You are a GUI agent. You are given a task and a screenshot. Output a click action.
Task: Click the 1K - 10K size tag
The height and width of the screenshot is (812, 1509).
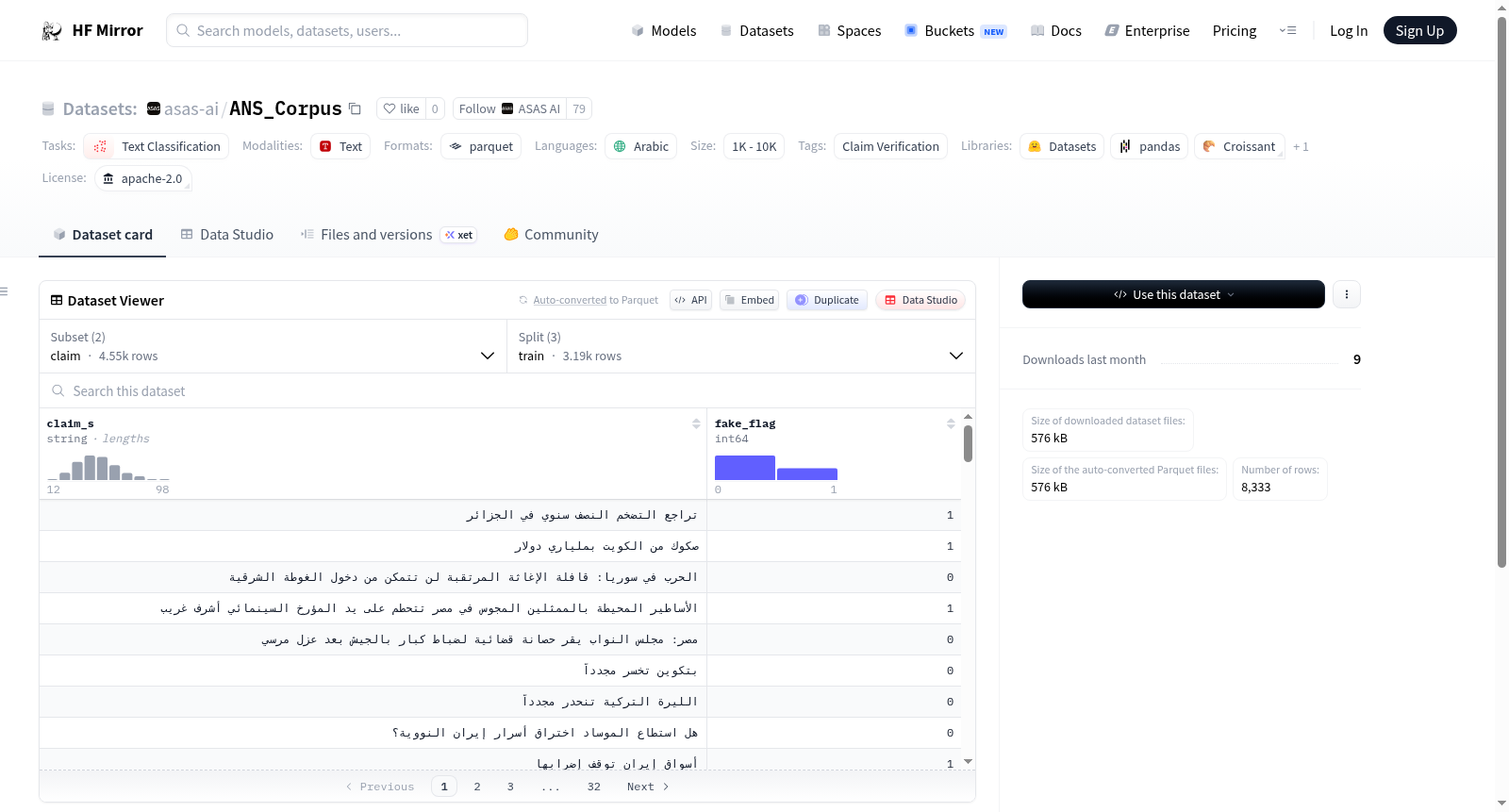(x=754, y=146)
